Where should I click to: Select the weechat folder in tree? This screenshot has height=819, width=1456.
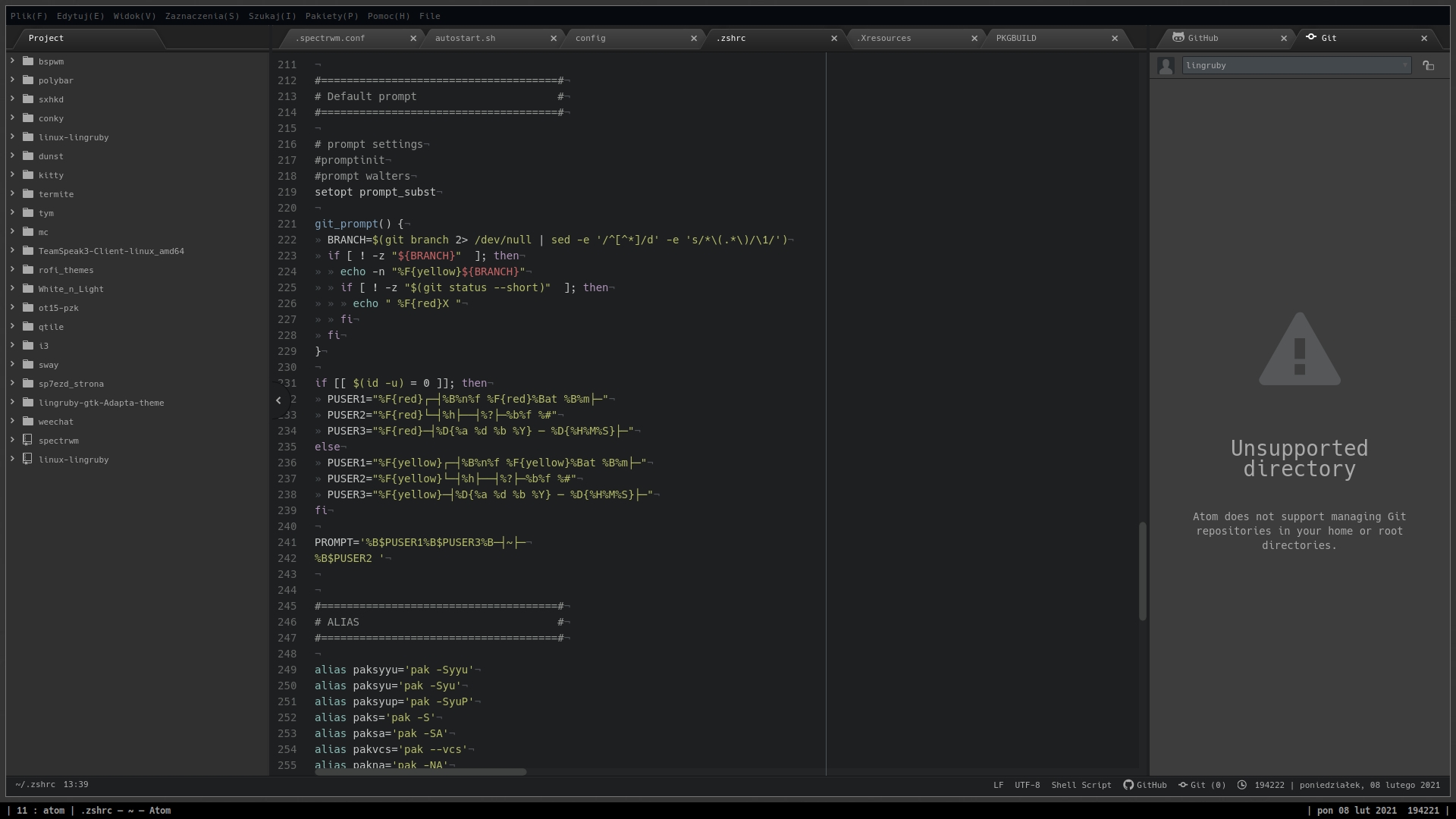click(56, 422)
